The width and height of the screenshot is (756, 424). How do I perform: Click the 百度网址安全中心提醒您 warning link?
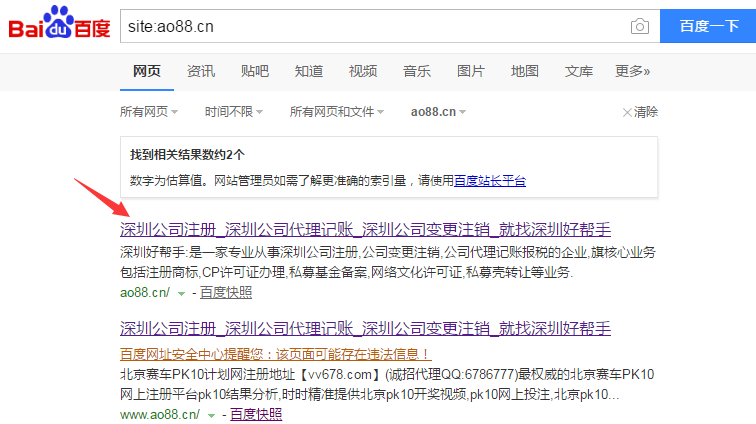(x=276, y=355)
